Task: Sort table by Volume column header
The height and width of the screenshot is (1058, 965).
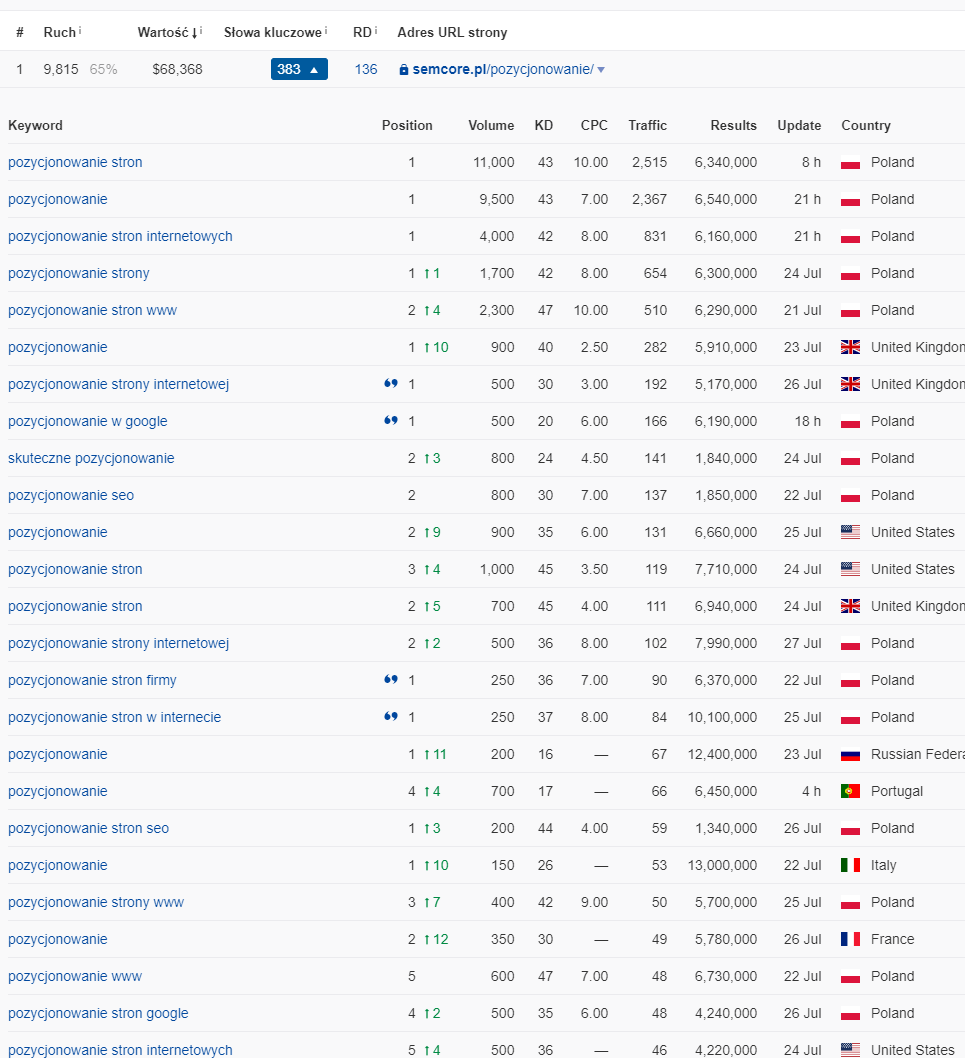Action: 491,126
